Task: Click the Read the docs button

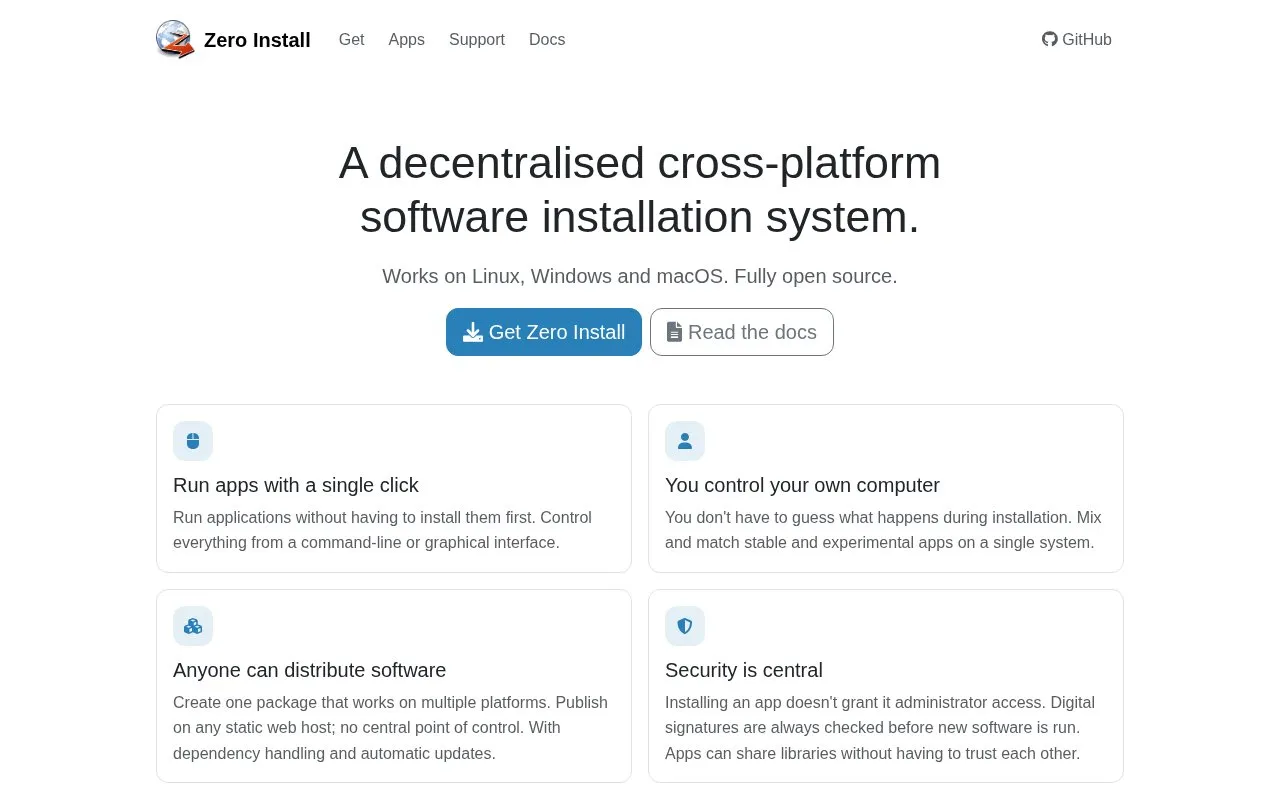Action: tap(742, 332)
